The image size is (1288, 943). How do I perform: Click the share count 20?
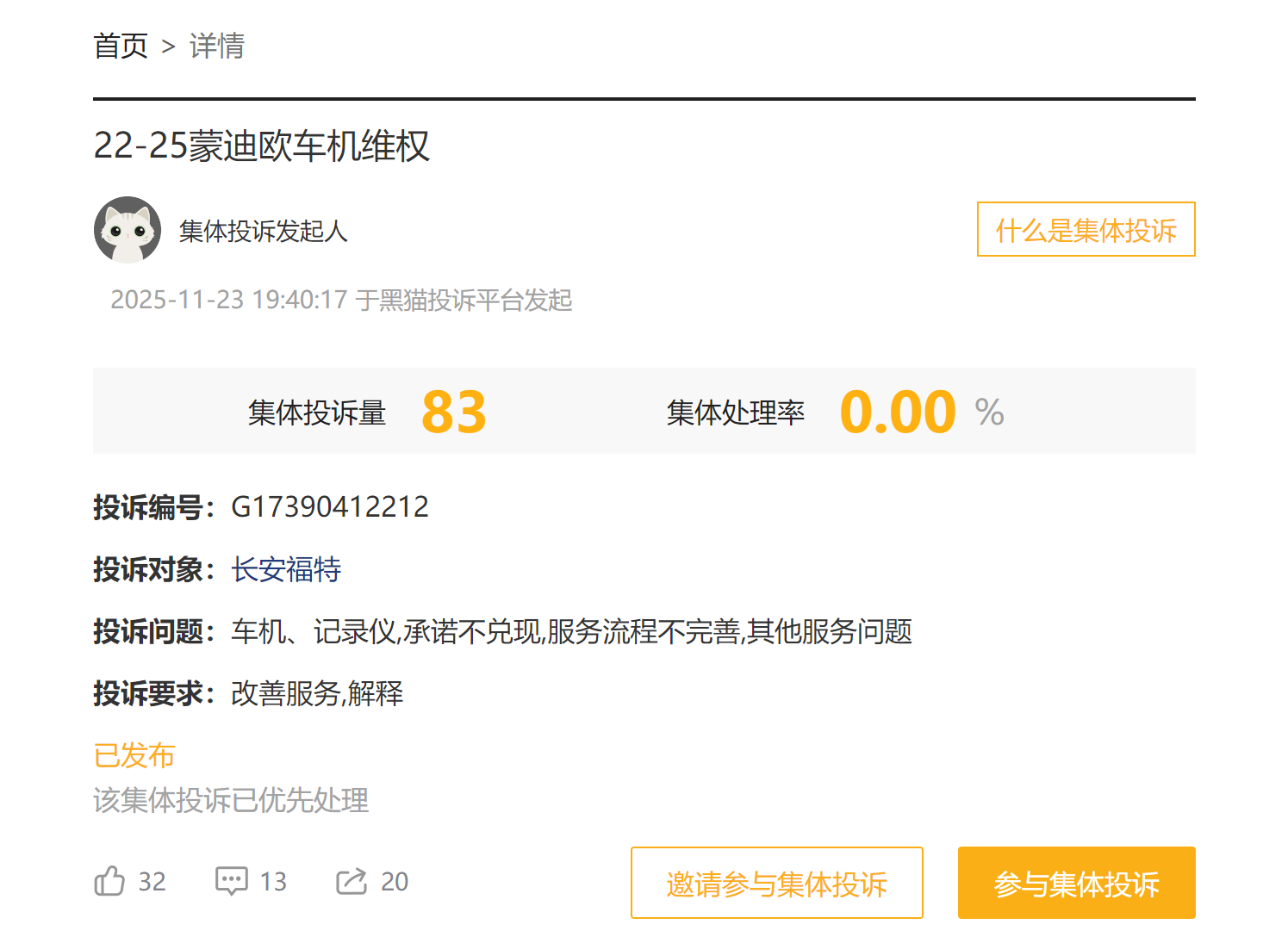(x=395, y=882)
